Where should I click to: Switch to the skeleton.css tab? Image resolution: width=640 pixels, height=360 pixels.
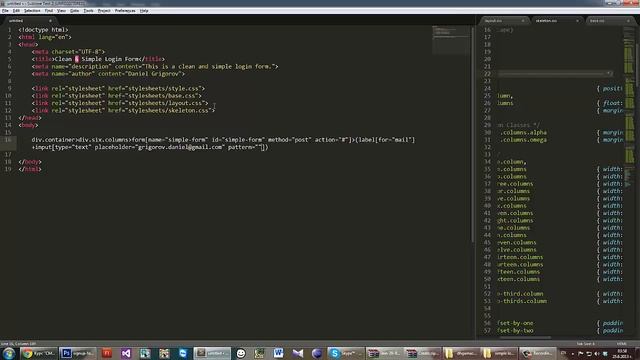pyautogui.click(x=557, y=20)
